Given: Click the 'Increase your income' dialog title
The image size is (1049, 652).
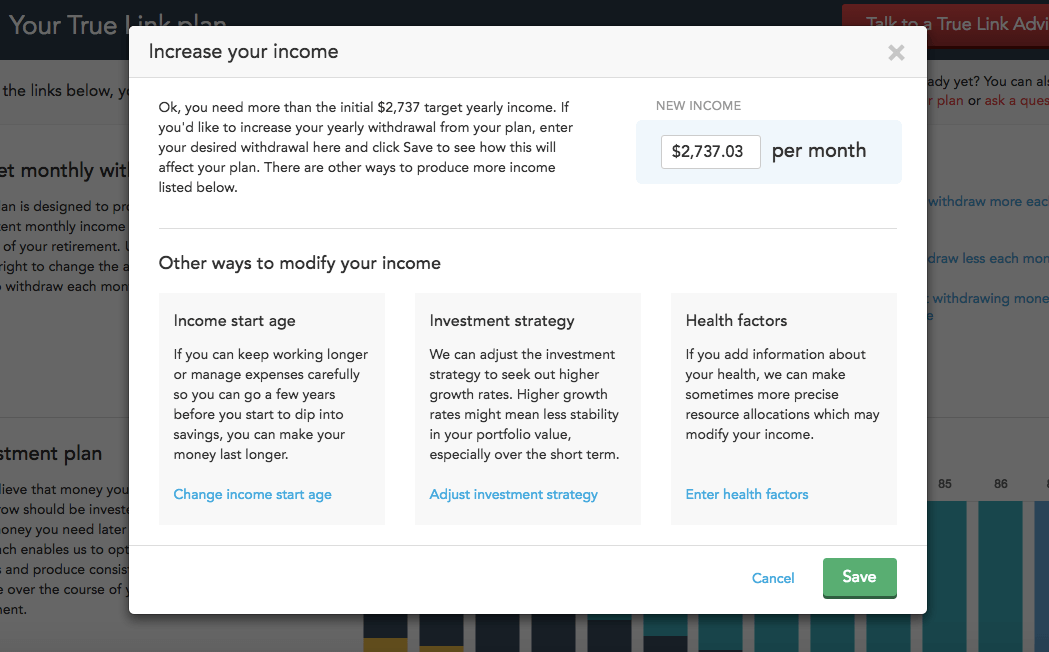Looking at the screenshot, I should coord(244,52).
